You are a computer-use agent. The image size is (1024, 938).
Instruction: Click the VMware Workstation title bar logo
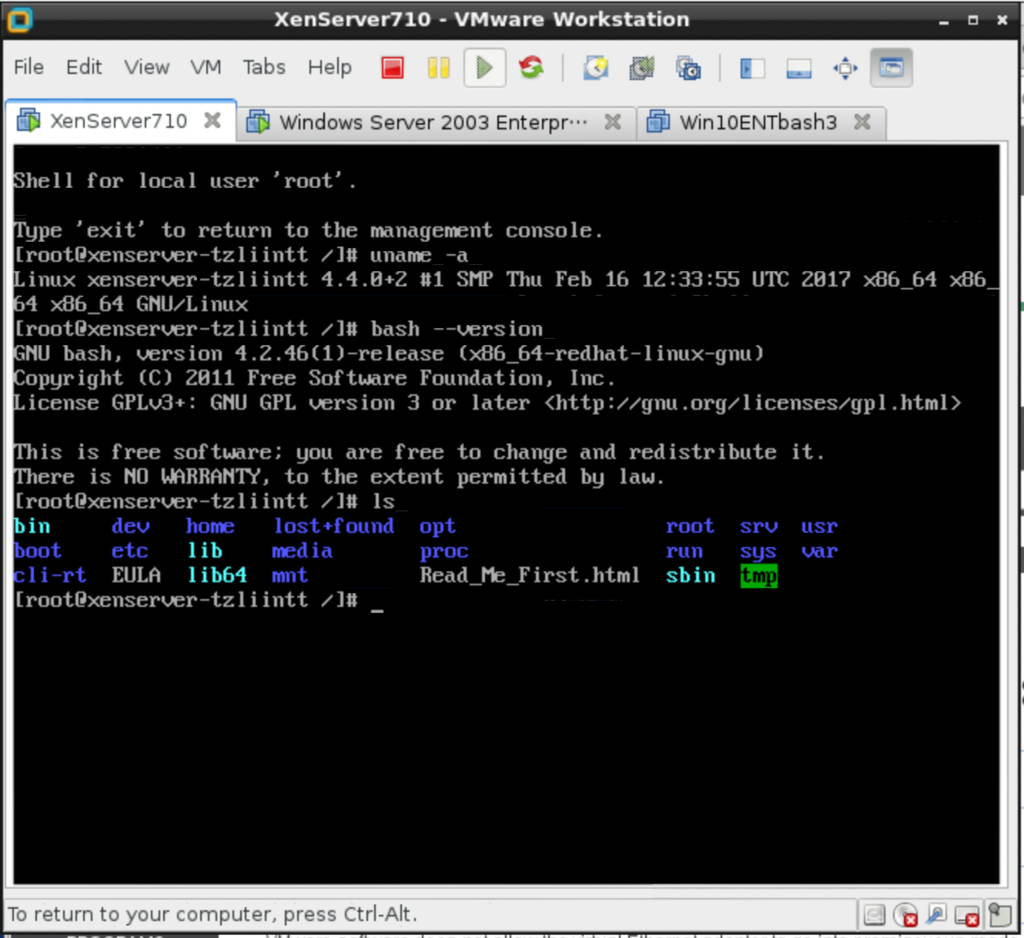coord(20,20)
